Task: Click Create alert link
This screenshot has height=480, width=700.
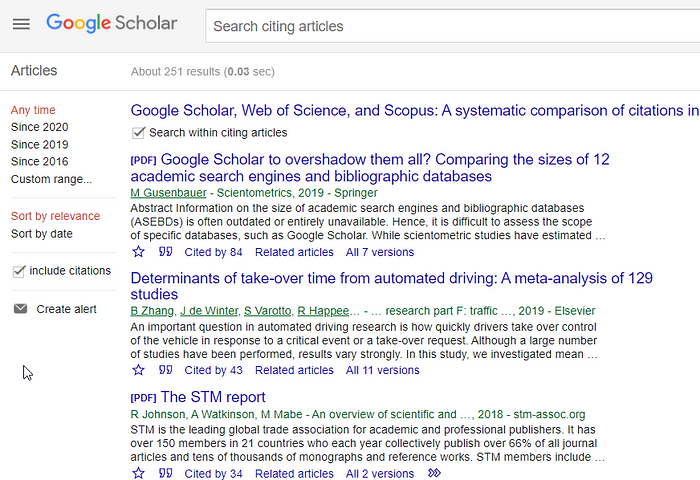Action: [x=67, y=309]
